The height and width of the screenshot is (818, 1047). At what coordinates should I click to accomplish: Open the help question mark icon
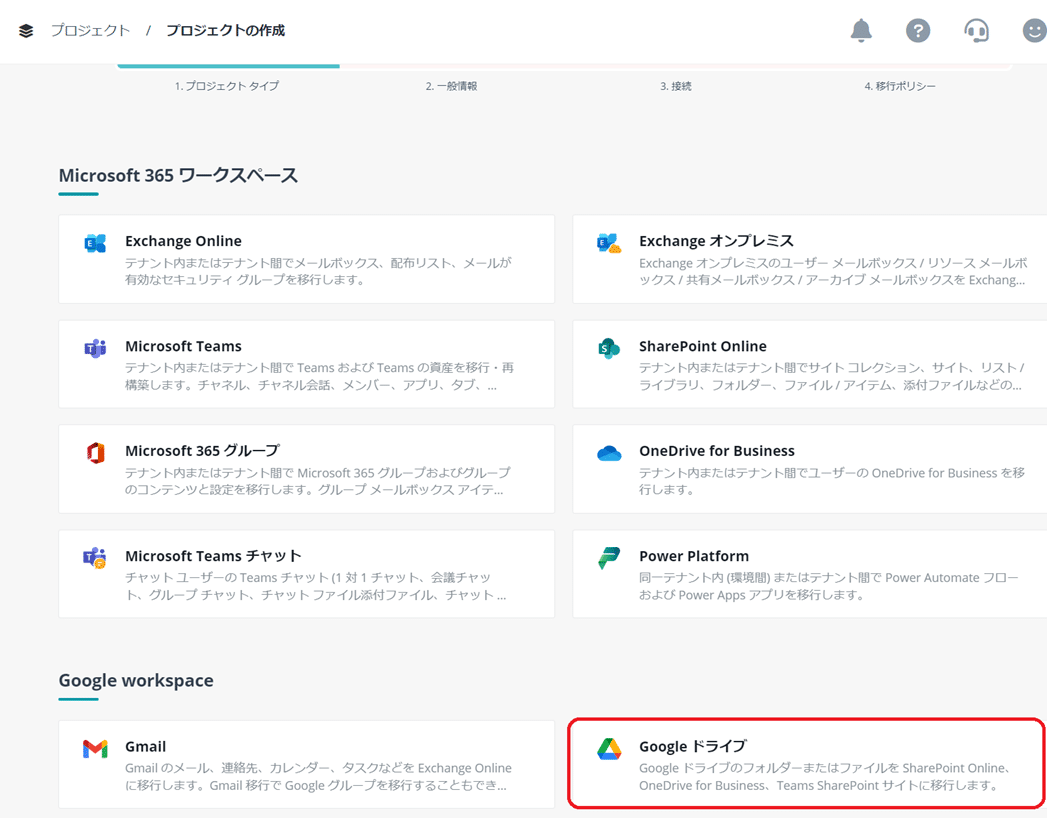coord(918,30)
